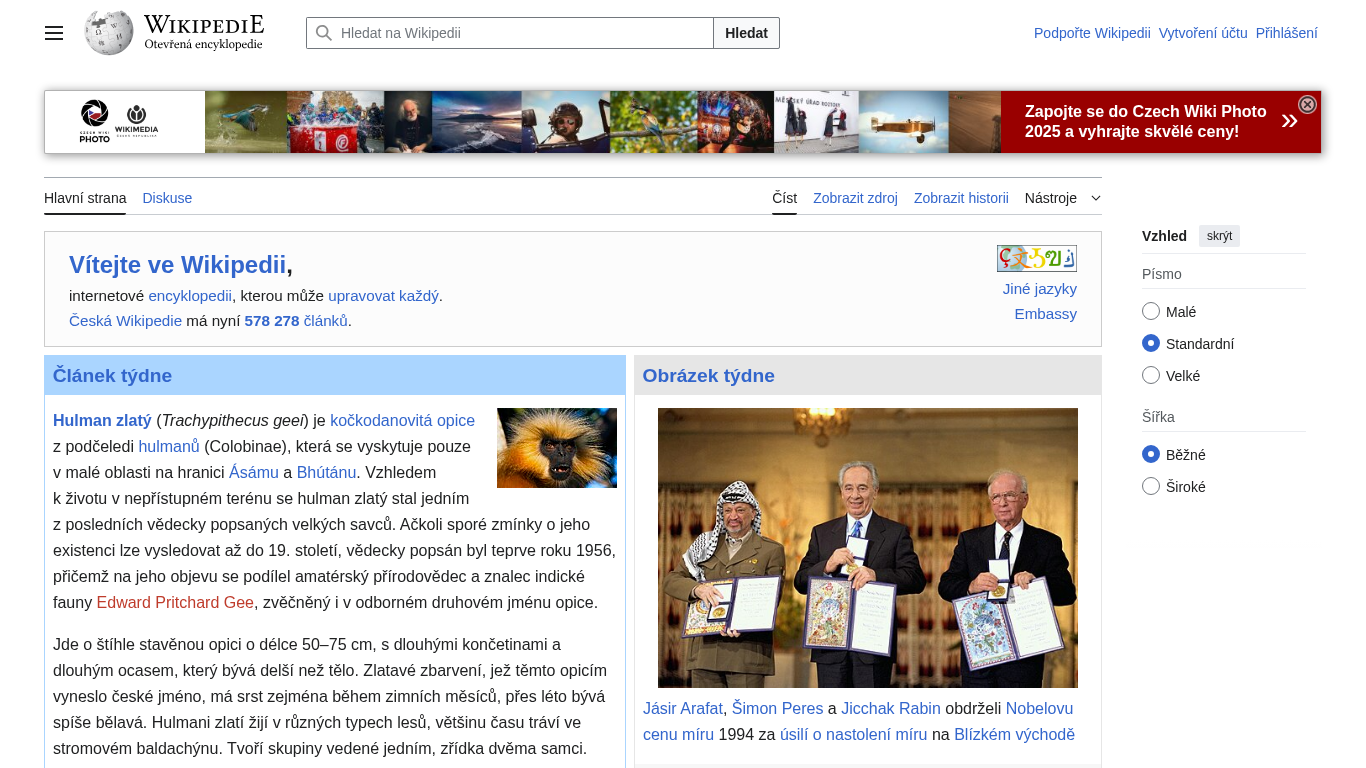Click the Czech Wiki Photo logo
The image size is (1366, 768).
(x=95, y=122)
